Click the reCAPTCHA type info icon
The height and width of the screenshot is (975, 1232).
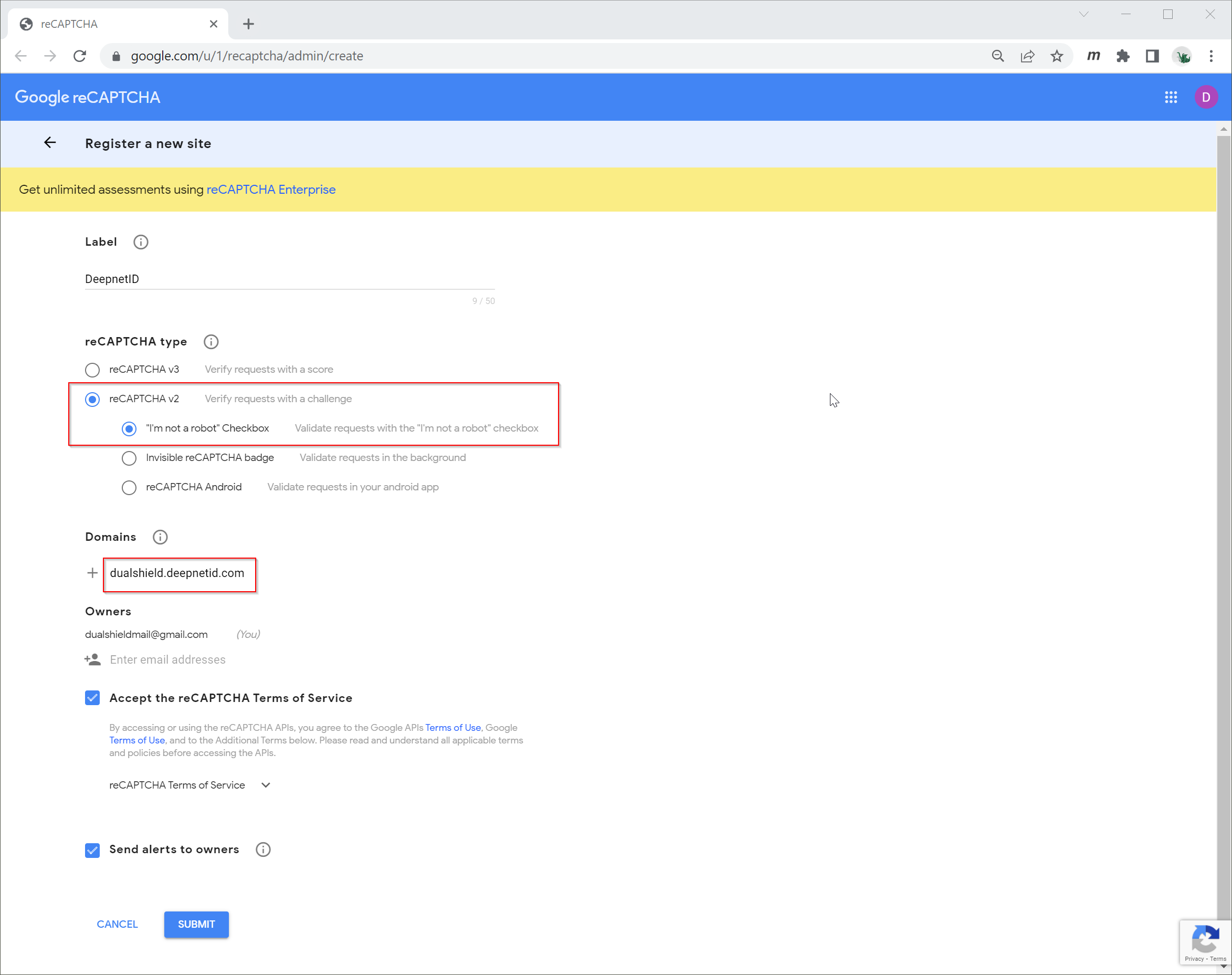tap(211, 341)
